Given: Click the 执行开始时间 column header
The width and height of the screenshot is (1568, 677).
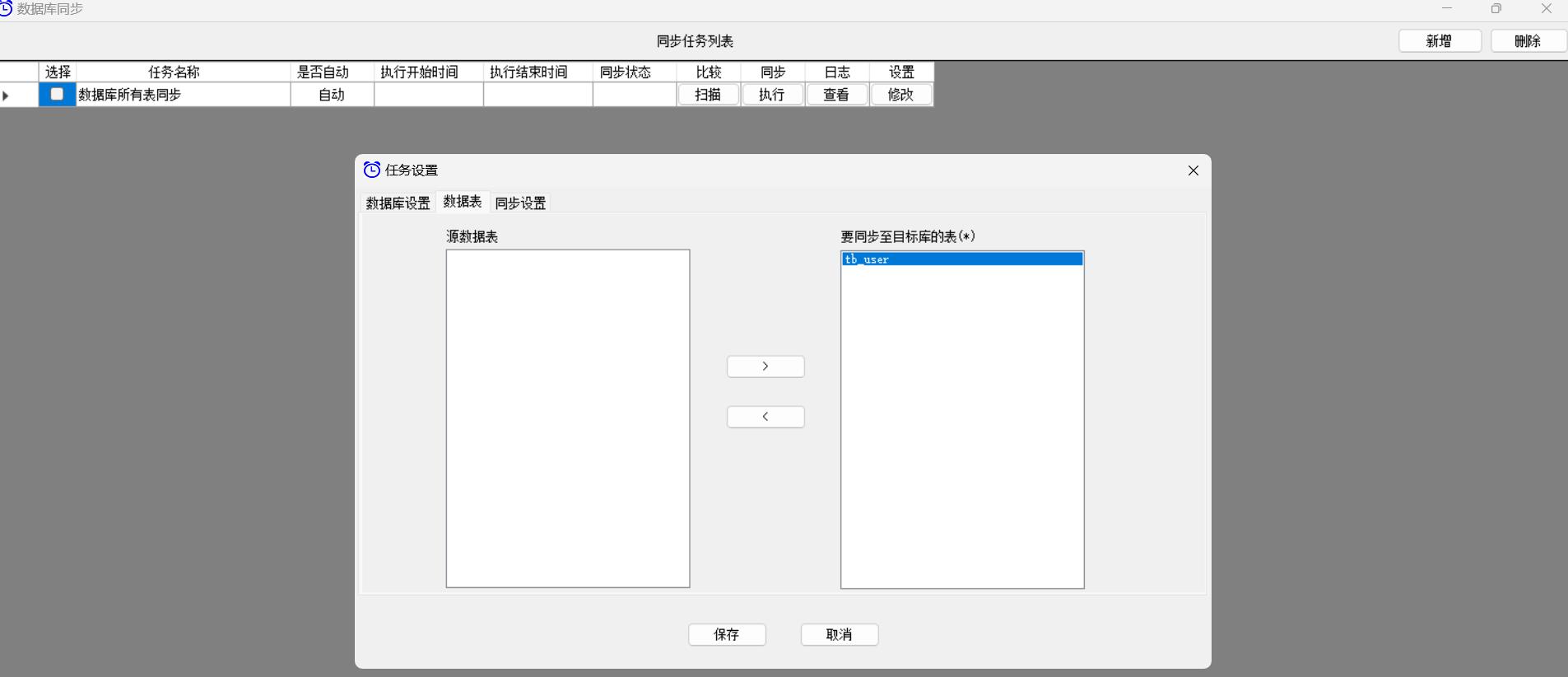Looking at the screenshot, I should tap(428, 72).
